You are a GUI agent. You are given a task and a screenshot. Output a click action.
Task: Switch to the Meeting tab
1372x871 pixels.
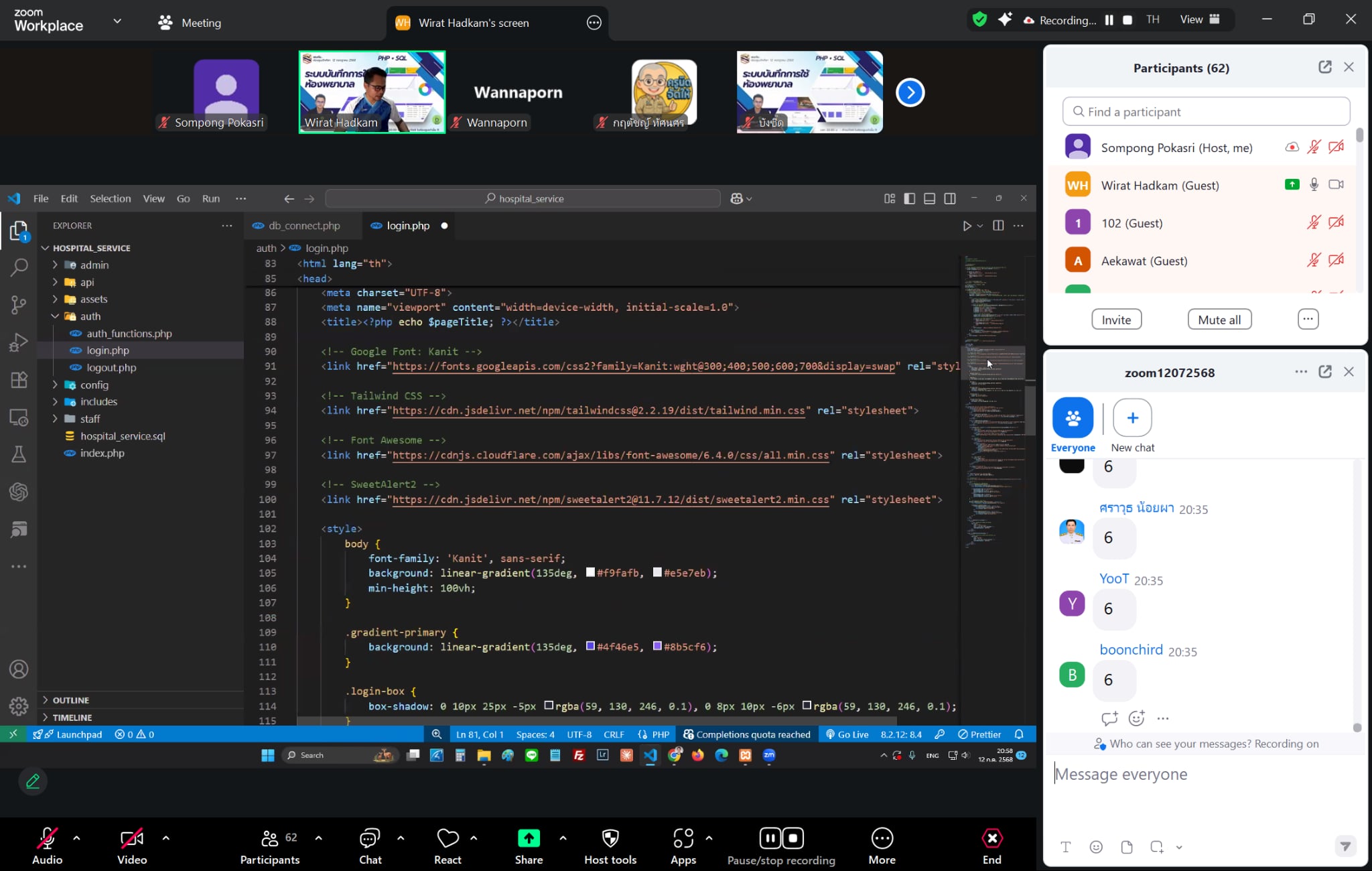point(190,23)
